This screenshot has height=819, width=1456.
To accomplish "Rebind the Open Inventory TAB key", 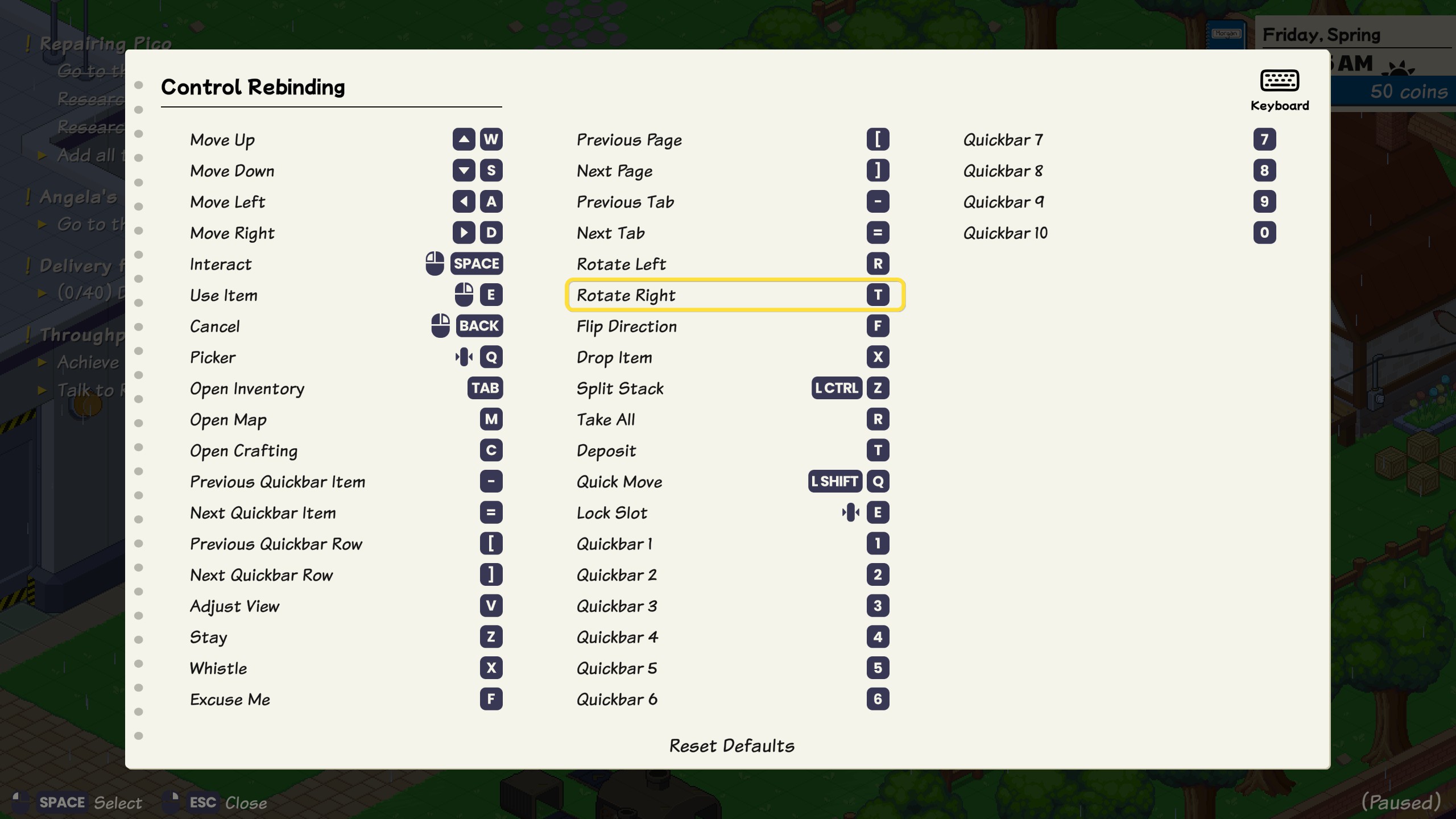I will (x=485, y=388).
